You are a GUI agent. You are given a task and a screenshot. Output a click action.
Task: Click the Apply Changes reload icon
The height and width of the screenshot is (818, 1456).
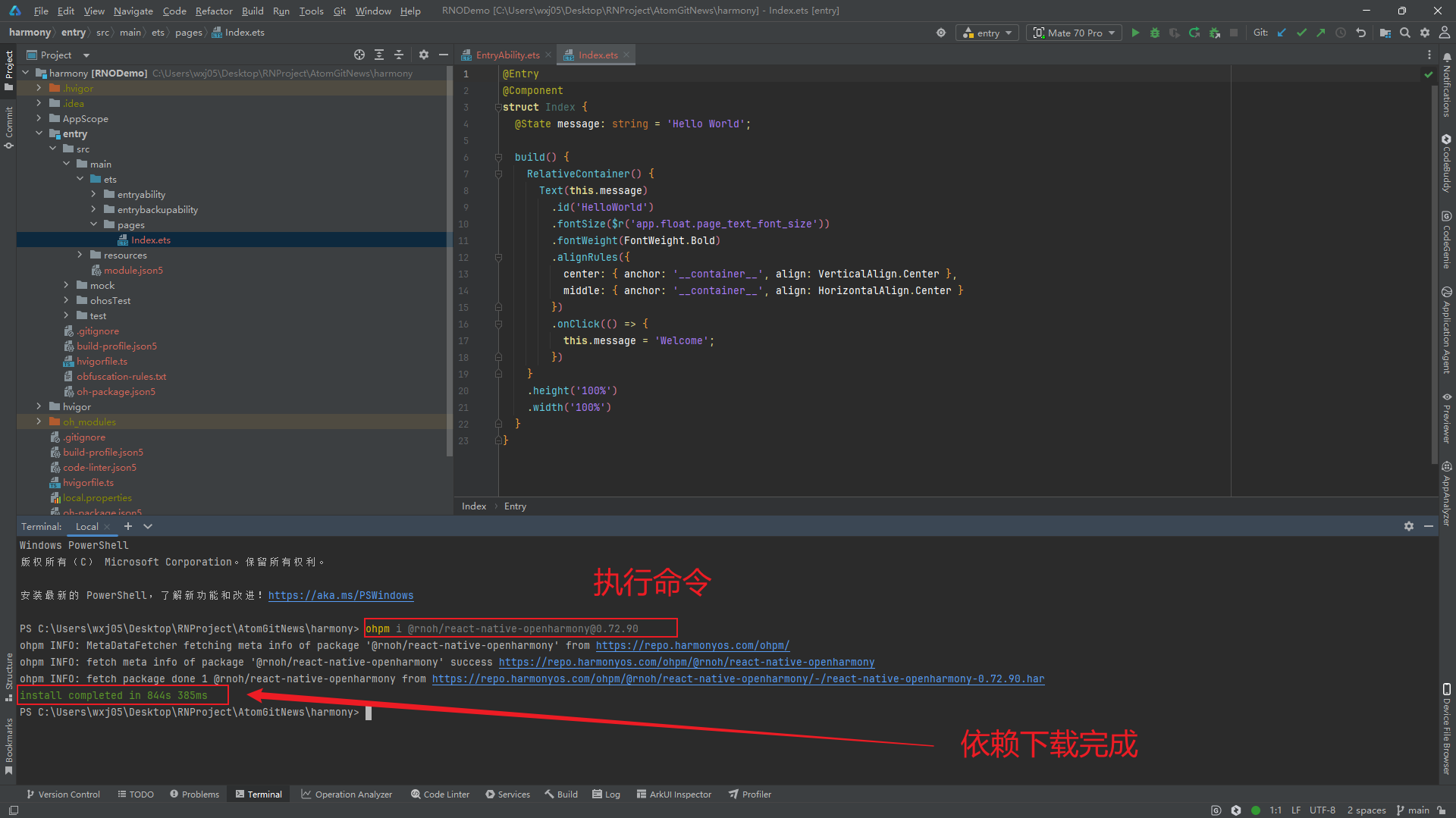pyautogui.click(x=1194, y=33)
